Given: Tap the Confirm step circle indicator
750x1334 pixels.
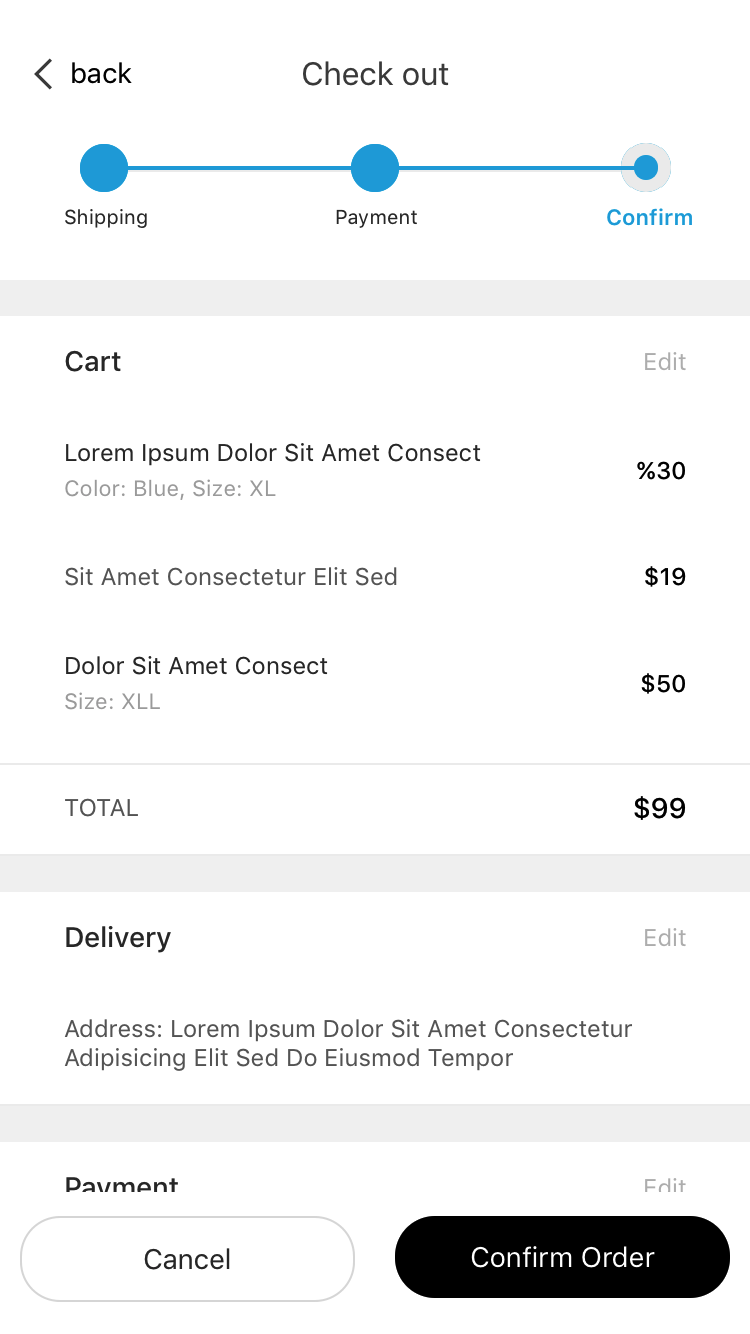Looking at the screenshot, I should tap(646, 168).
